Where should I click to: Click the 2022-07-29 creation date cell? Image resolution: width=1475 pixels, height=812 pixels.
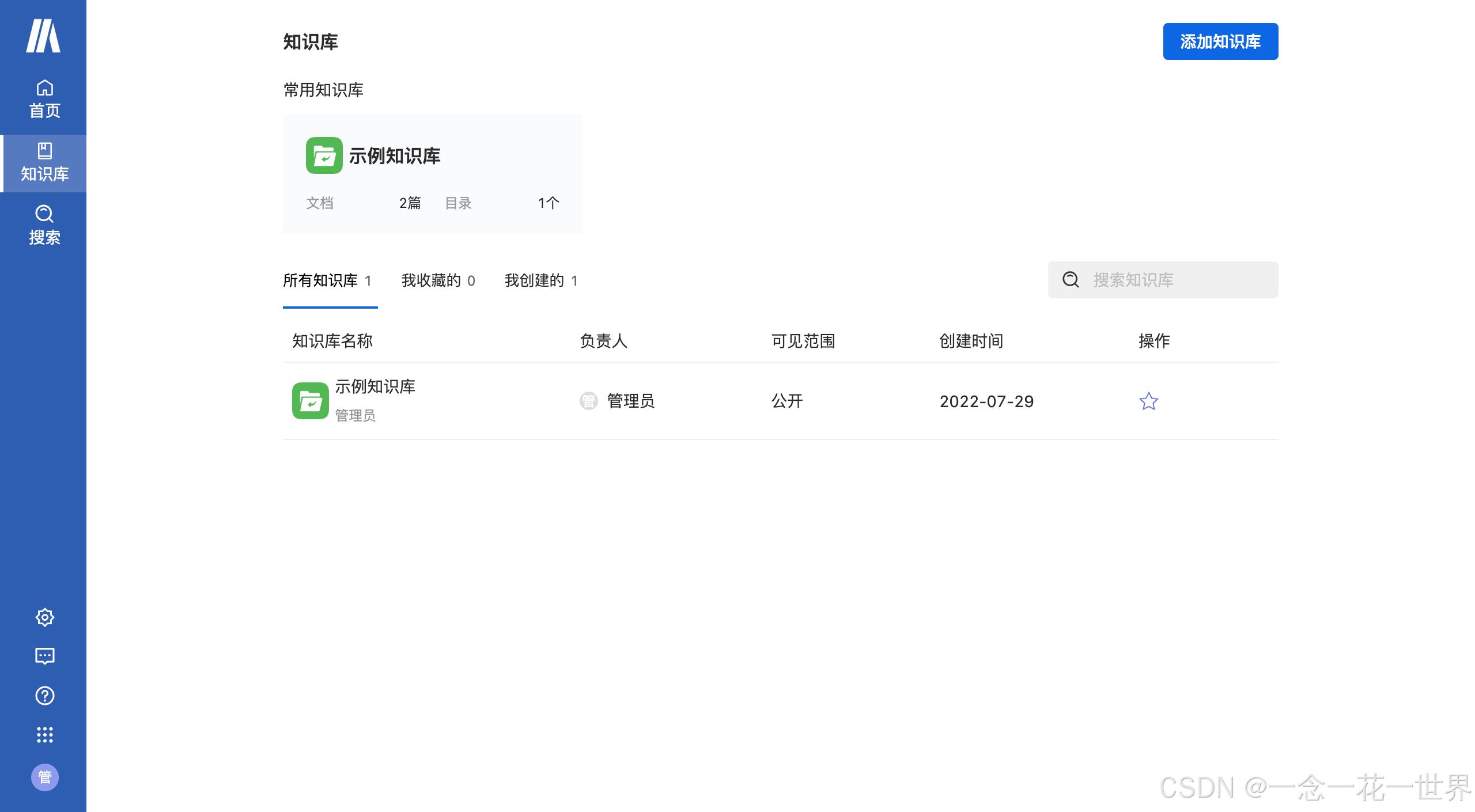pyautogui.click(x=987, y=401)
